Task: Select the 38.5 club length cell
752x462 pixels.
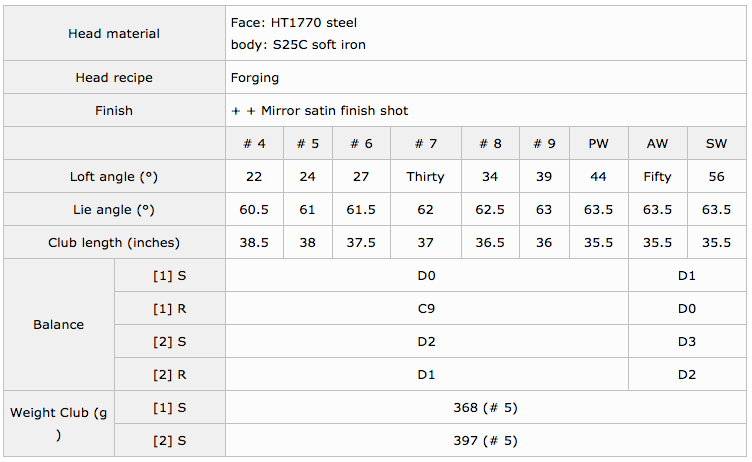Action: (x=254, y=242)
